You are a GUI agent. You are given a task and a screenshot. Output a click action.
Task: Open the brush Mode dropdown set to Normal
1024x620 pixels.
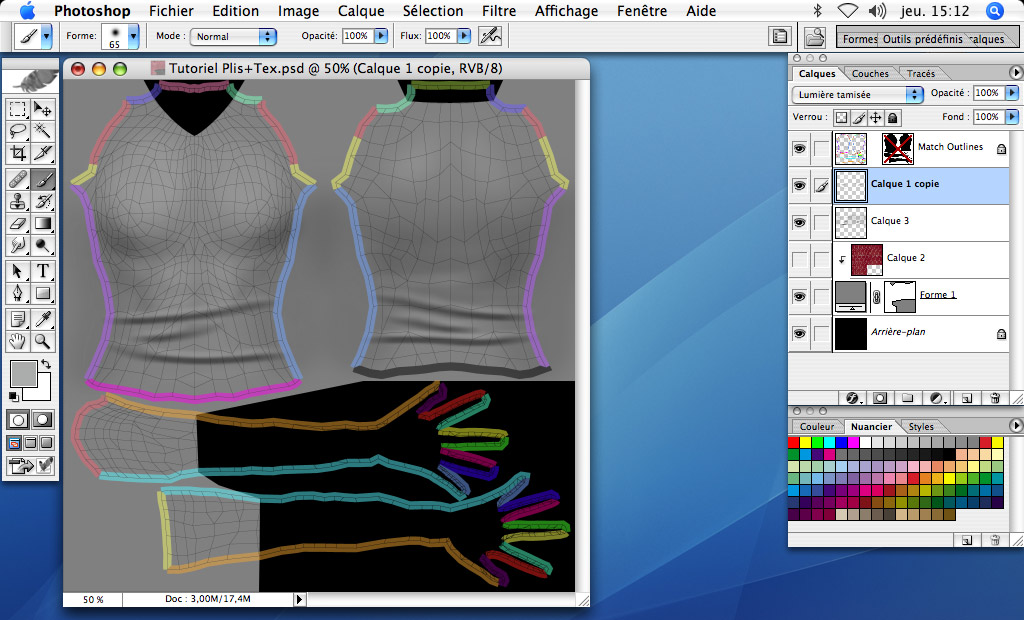[x=232, y=37]
